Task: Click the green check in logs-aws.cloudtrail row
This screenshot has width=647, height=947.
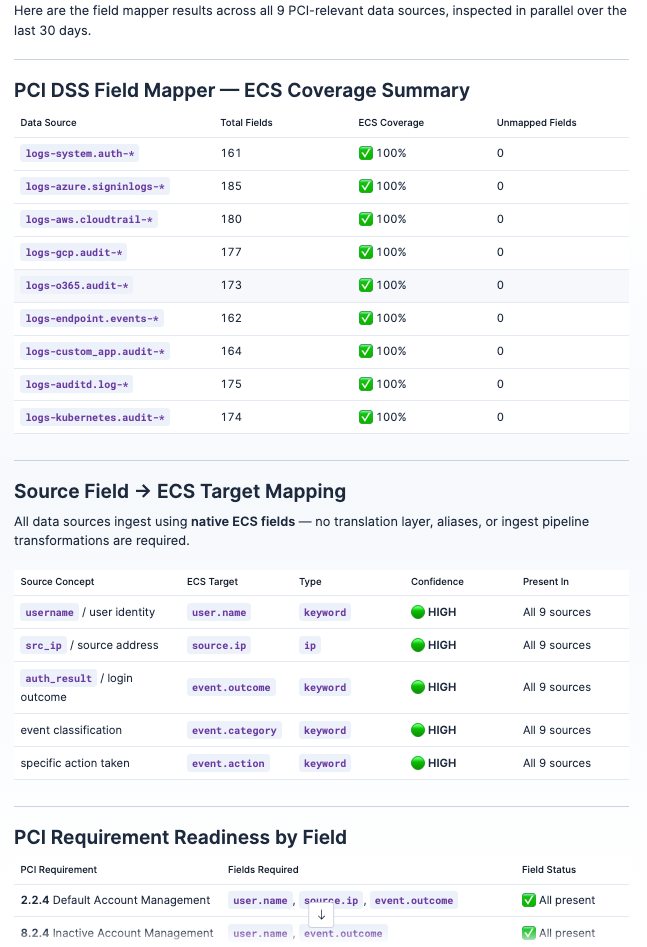Action: coord(365,219)
